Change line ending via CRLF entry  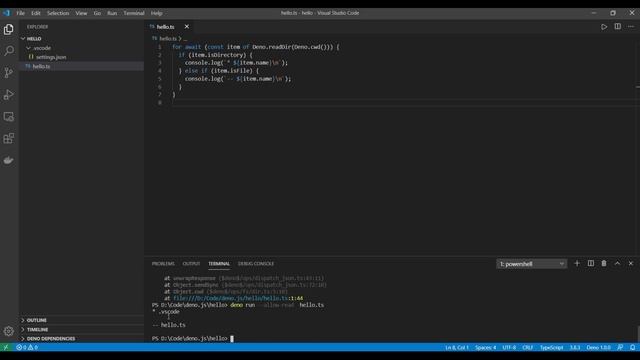[x=528, y=347]
